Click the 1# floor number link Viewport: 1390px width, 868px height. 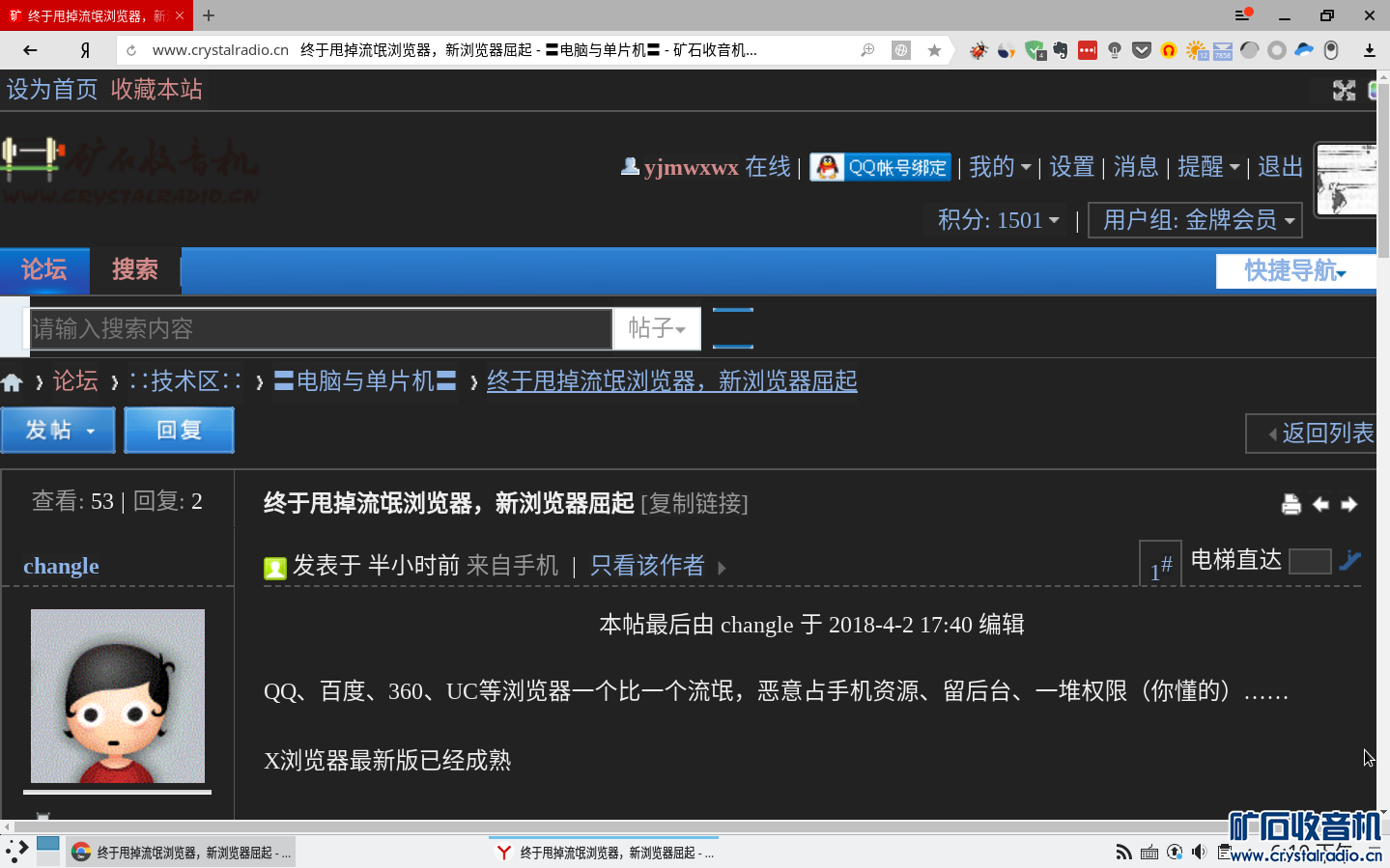[x=1161, y=567]
